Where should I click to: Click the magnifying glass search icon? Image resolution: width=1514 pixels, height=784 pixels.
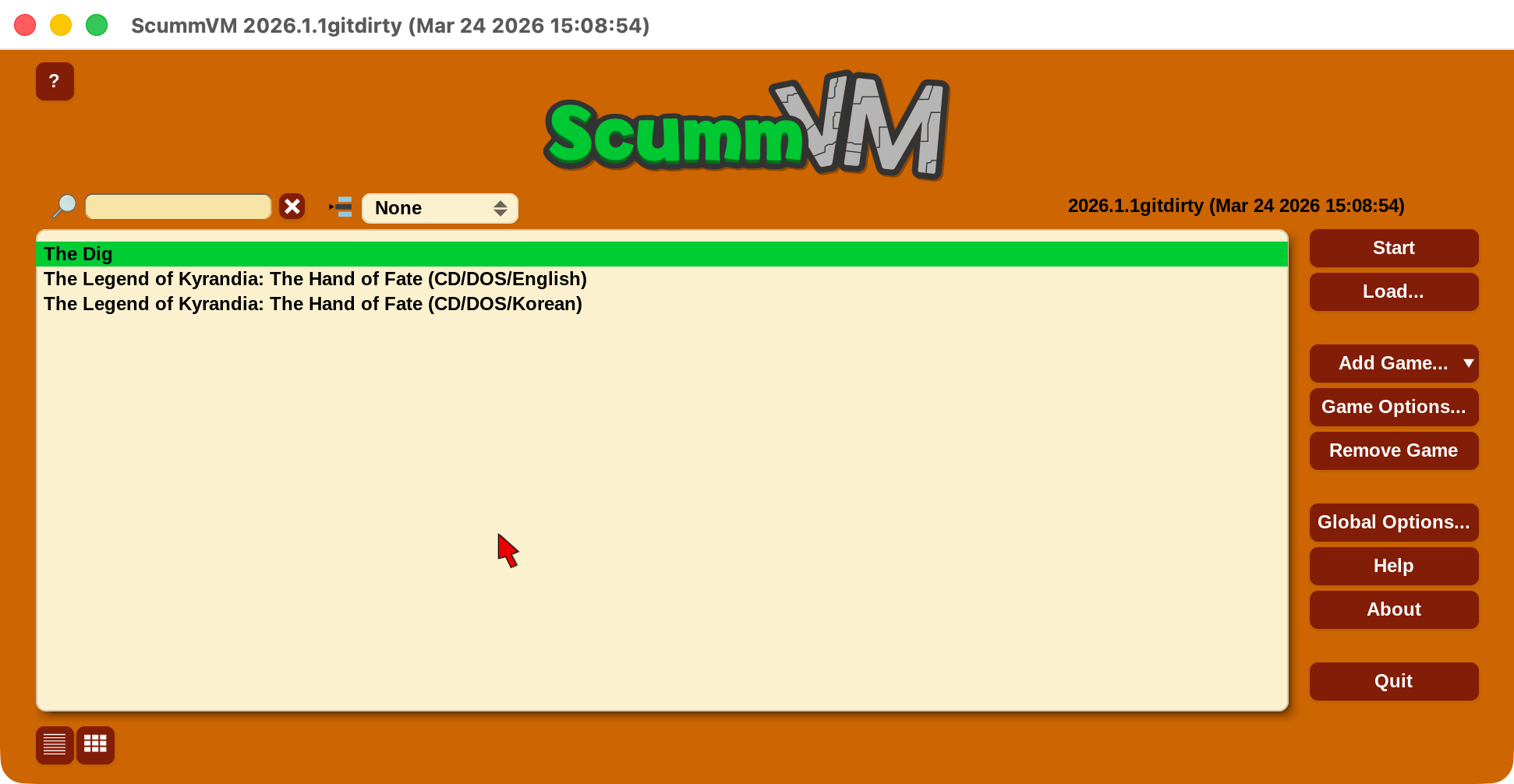tap(64, 207)
